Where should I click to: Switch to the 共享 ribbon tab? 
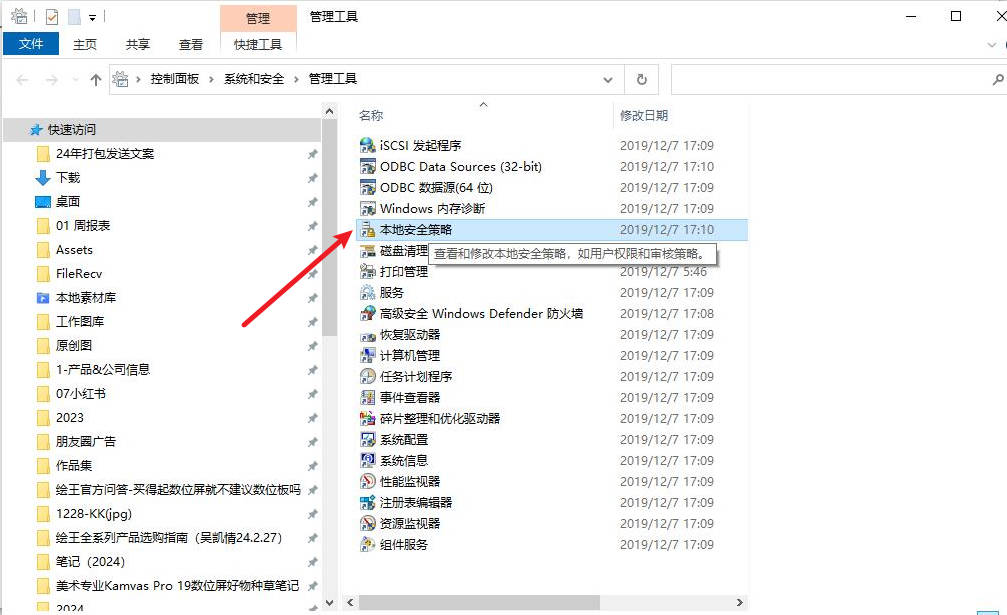(x=137, y=44)
